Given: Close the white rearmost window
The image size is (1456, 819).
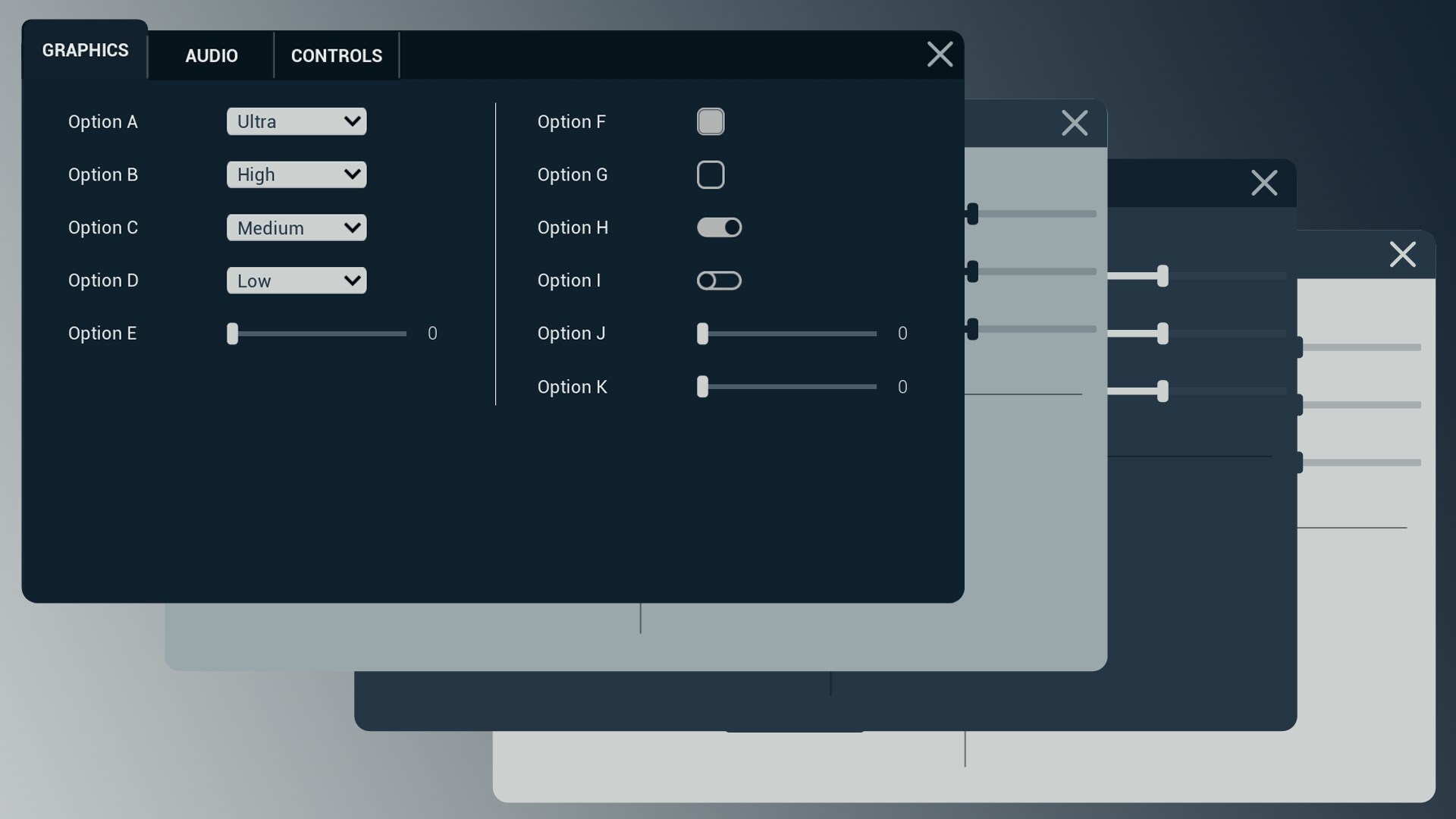Looking at the screenshot, I should (1402, 255).
